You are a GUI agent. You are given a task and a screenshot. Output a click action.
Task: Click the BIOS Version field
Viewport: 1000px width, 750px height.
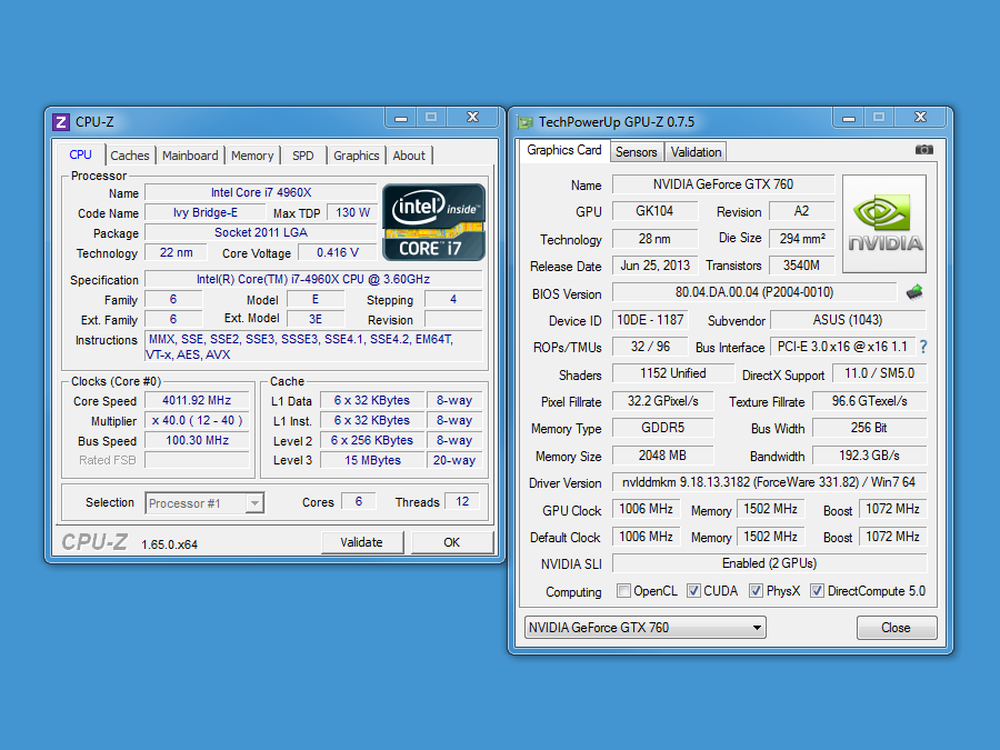(x=754, y=292)
